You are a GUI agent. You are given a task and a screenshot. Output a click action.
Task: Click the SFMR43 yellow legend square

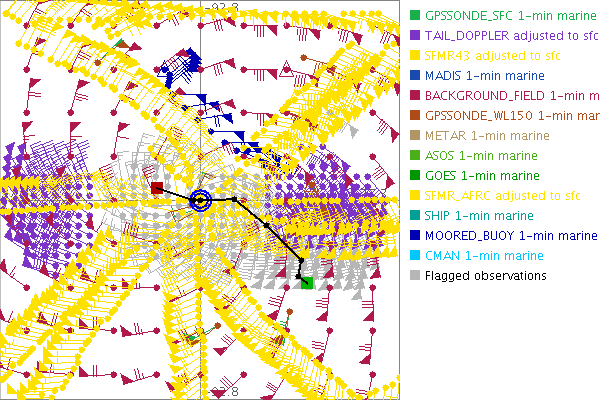pyautogui.click(x=415, y=56)
